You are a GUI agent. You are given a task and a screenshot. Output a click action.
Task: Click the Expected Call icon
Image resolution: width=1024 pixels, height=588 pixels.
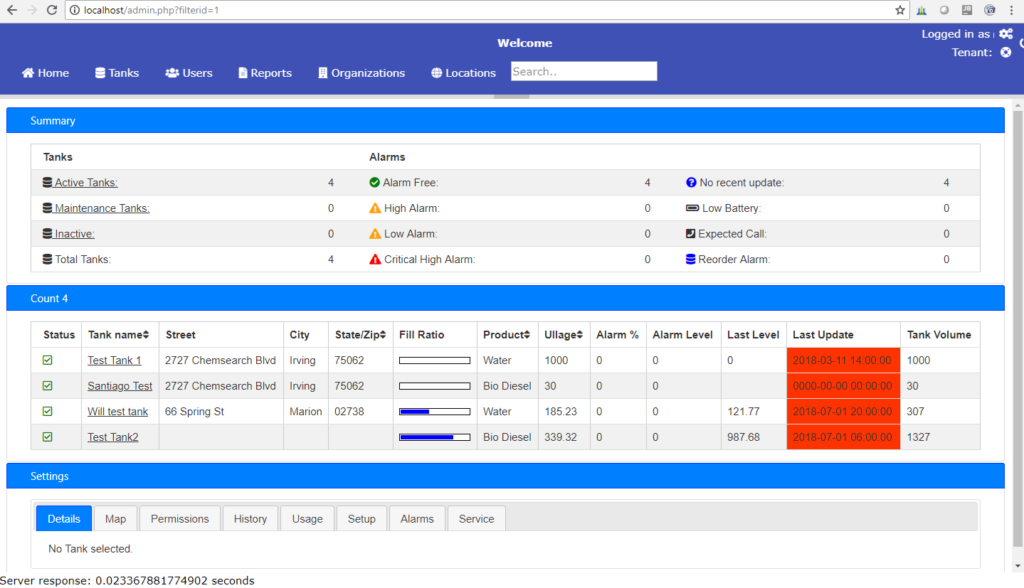[690, 233]
